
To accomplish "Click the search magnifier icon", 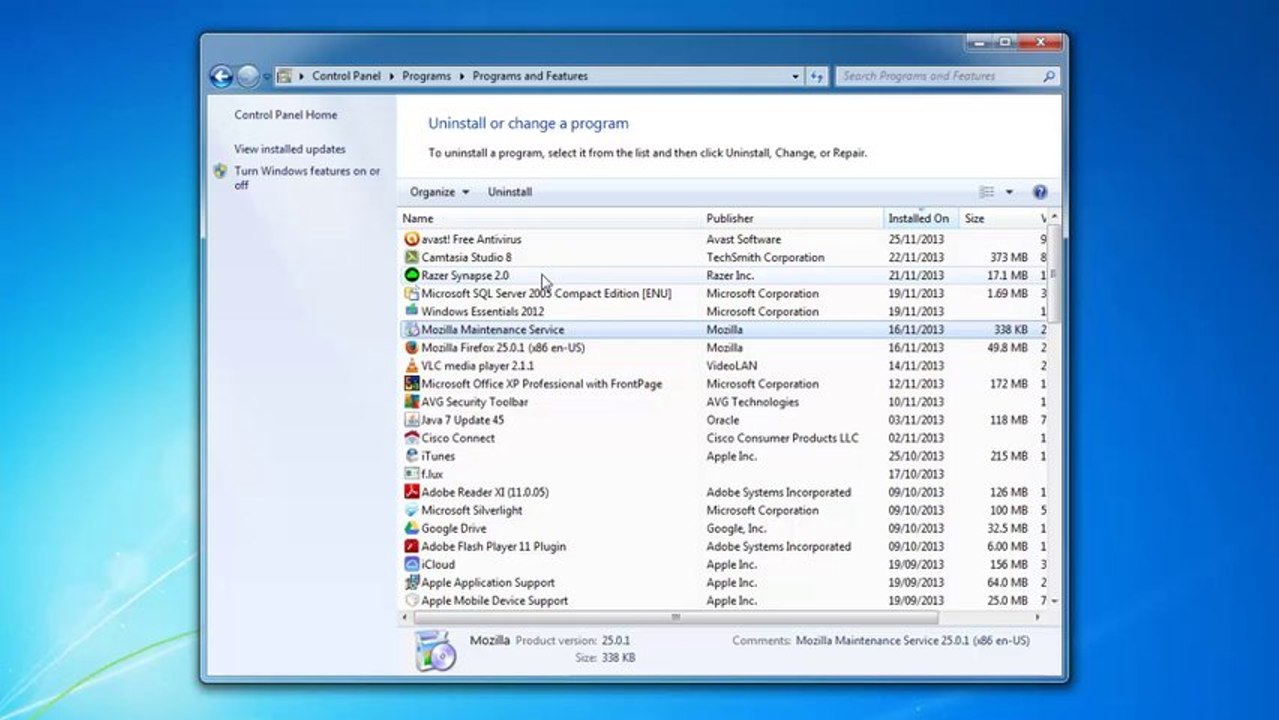I will click(x=1048, y=76).
